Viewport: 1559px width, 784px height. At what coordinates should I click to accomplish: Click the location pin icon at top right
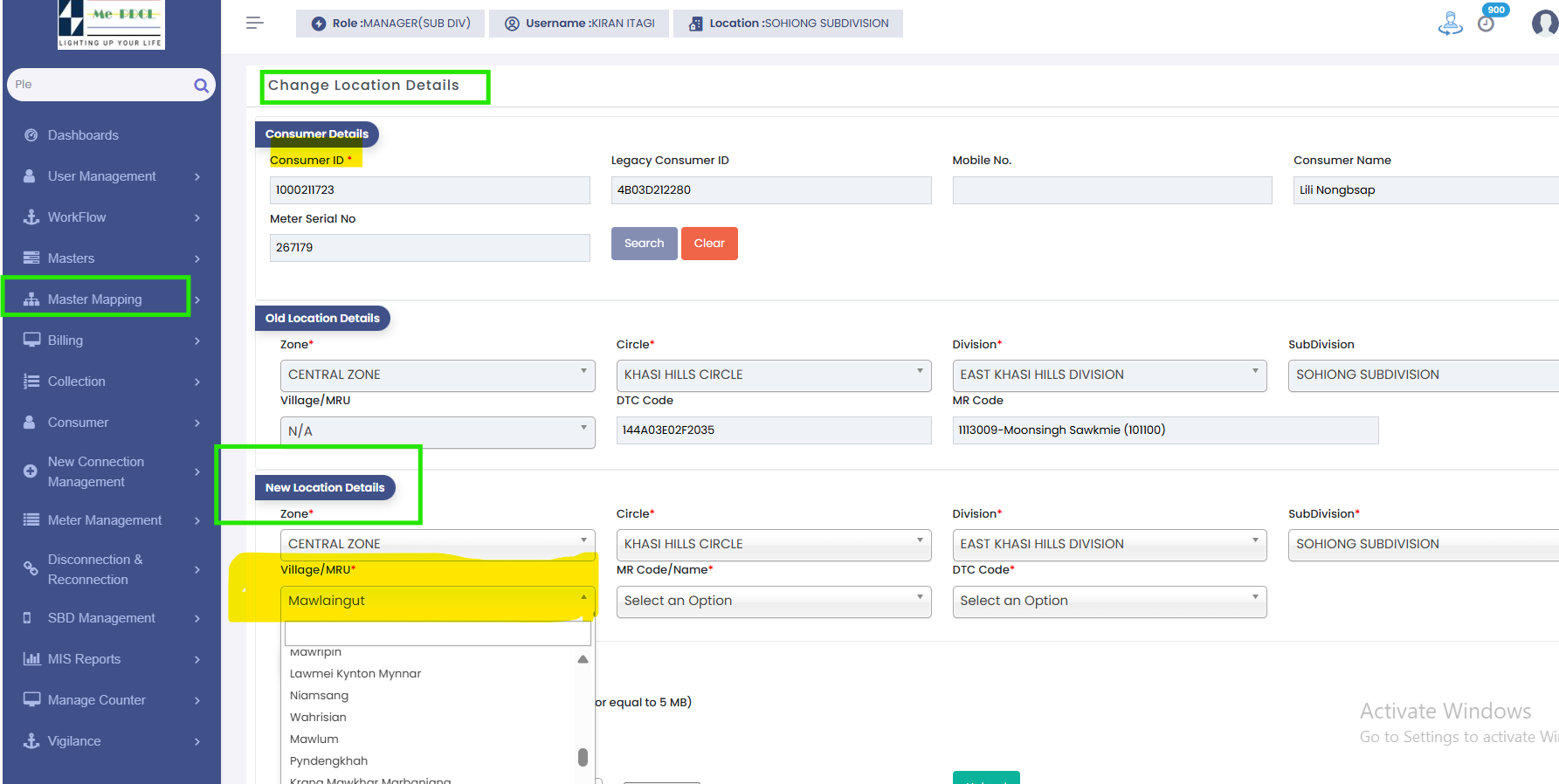pyautogui.click(x=1450, y=24)
